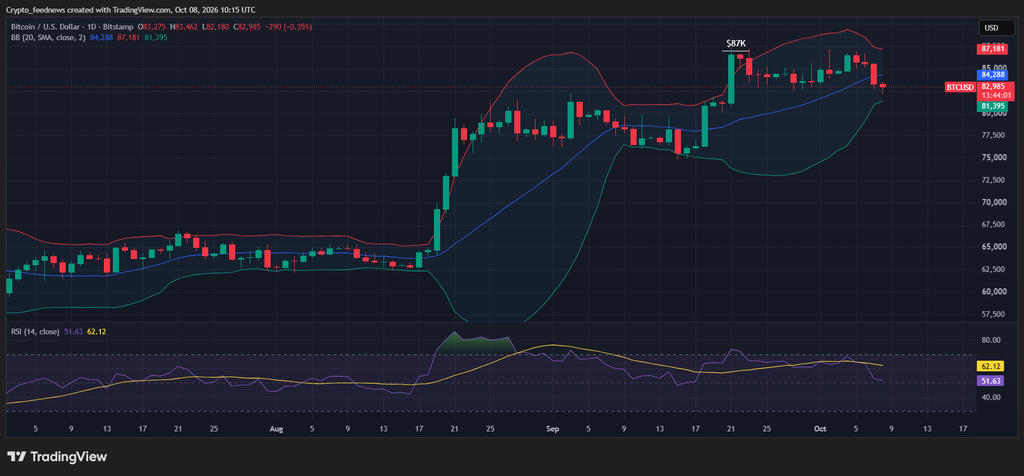The width and height of the screenshot is (1024, 476).
Task: Click the blue BB basis value 84,288 in legend
Action: [101, 37]
